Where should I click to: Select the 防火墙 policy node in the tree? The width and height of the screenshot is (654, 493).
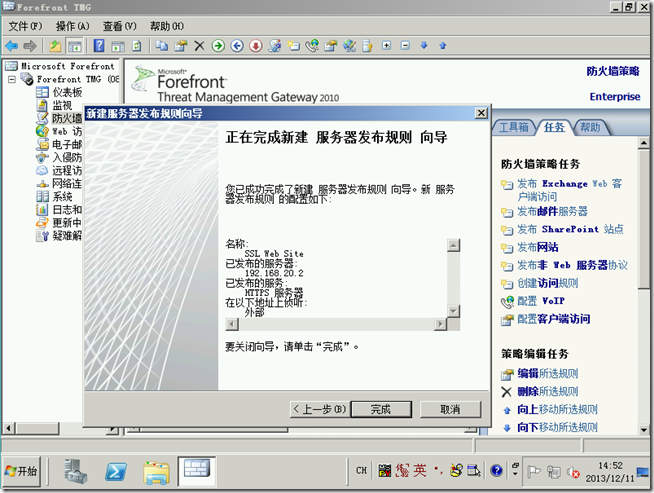(67, 118)
